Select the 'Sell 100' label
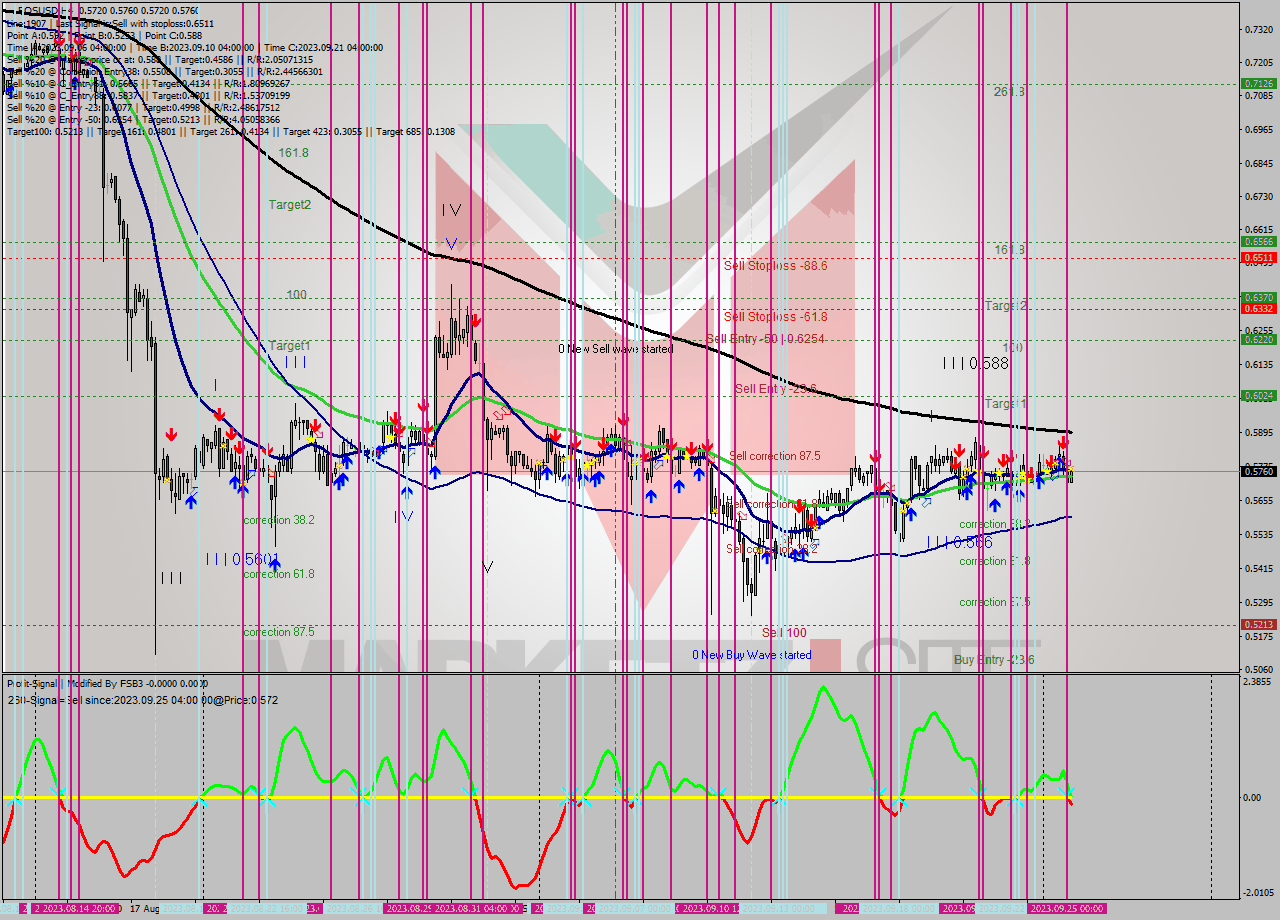 click(784, 632)
